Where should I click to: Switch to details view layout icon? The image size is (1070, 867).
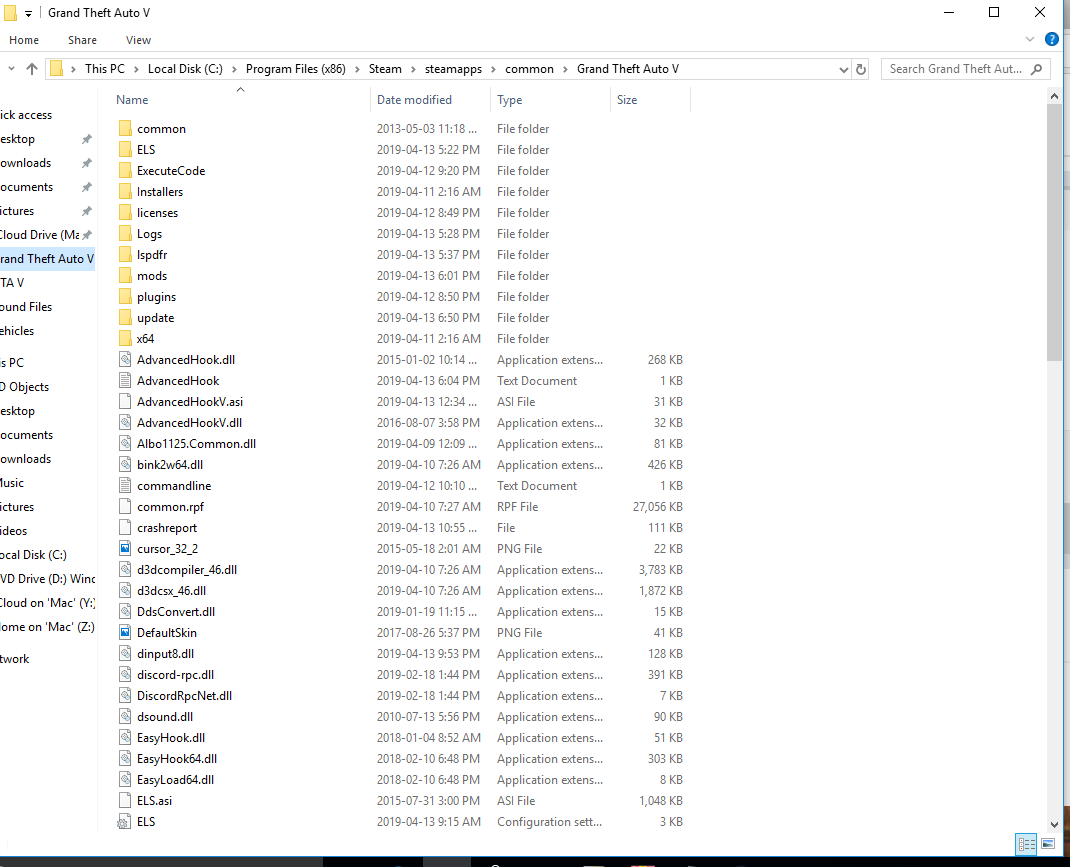coord(1026,844)
